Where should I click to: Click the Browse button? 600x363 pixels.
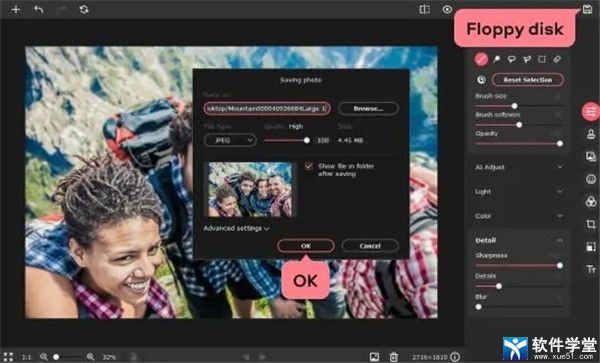368,109
